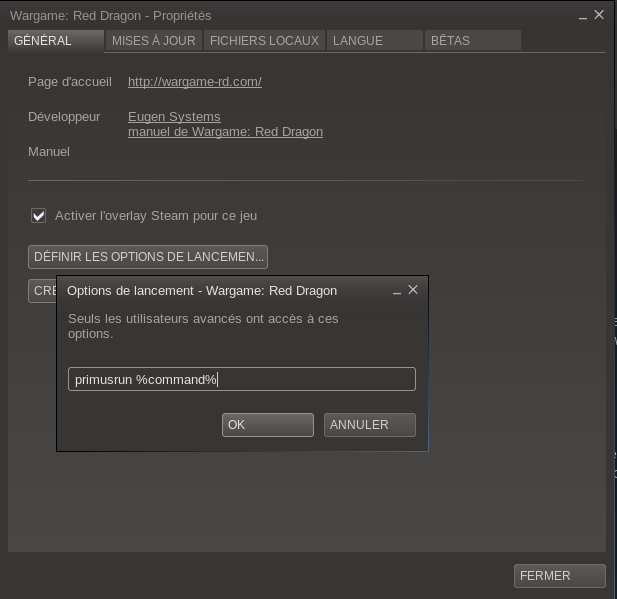The image size is (617, 599).
Task: Click the Wargame: Red Dragon - Propriétés title
Action: (111, 16)
